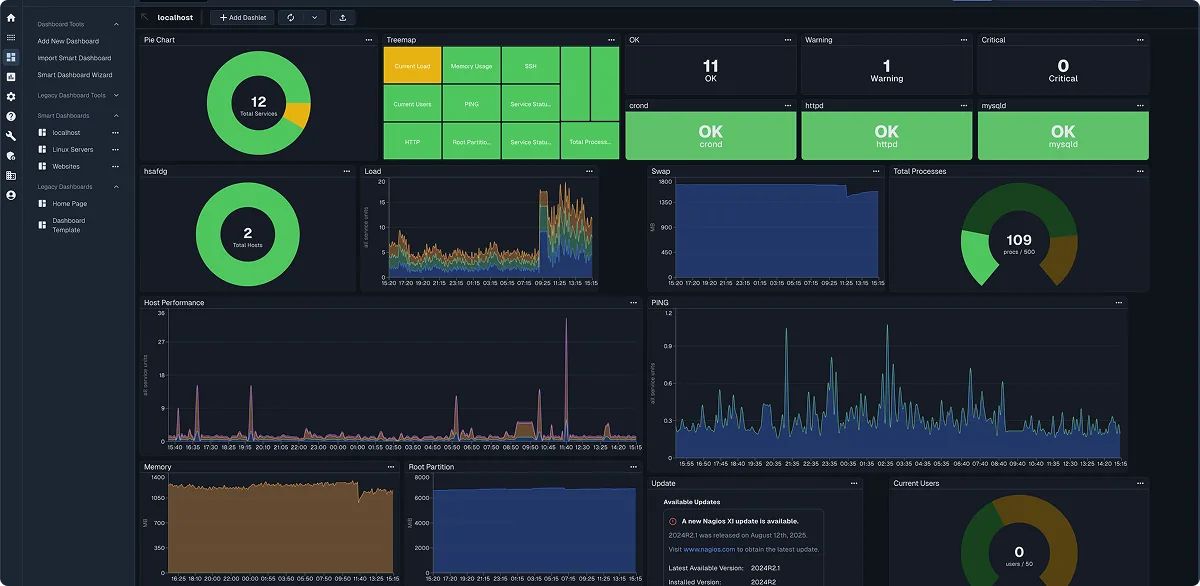Image resolution: width=1200 pixels, height=586 pixels.
Task: Open the reports chart icon in sidebar
Action: [10, 76]
